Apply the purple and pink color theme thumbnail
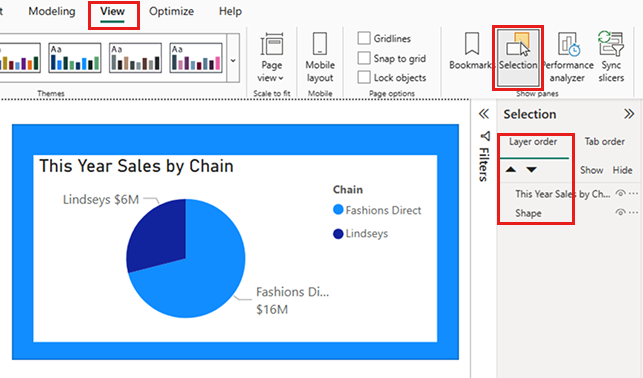This screenshot has height=378, width=643. [196, 58]
